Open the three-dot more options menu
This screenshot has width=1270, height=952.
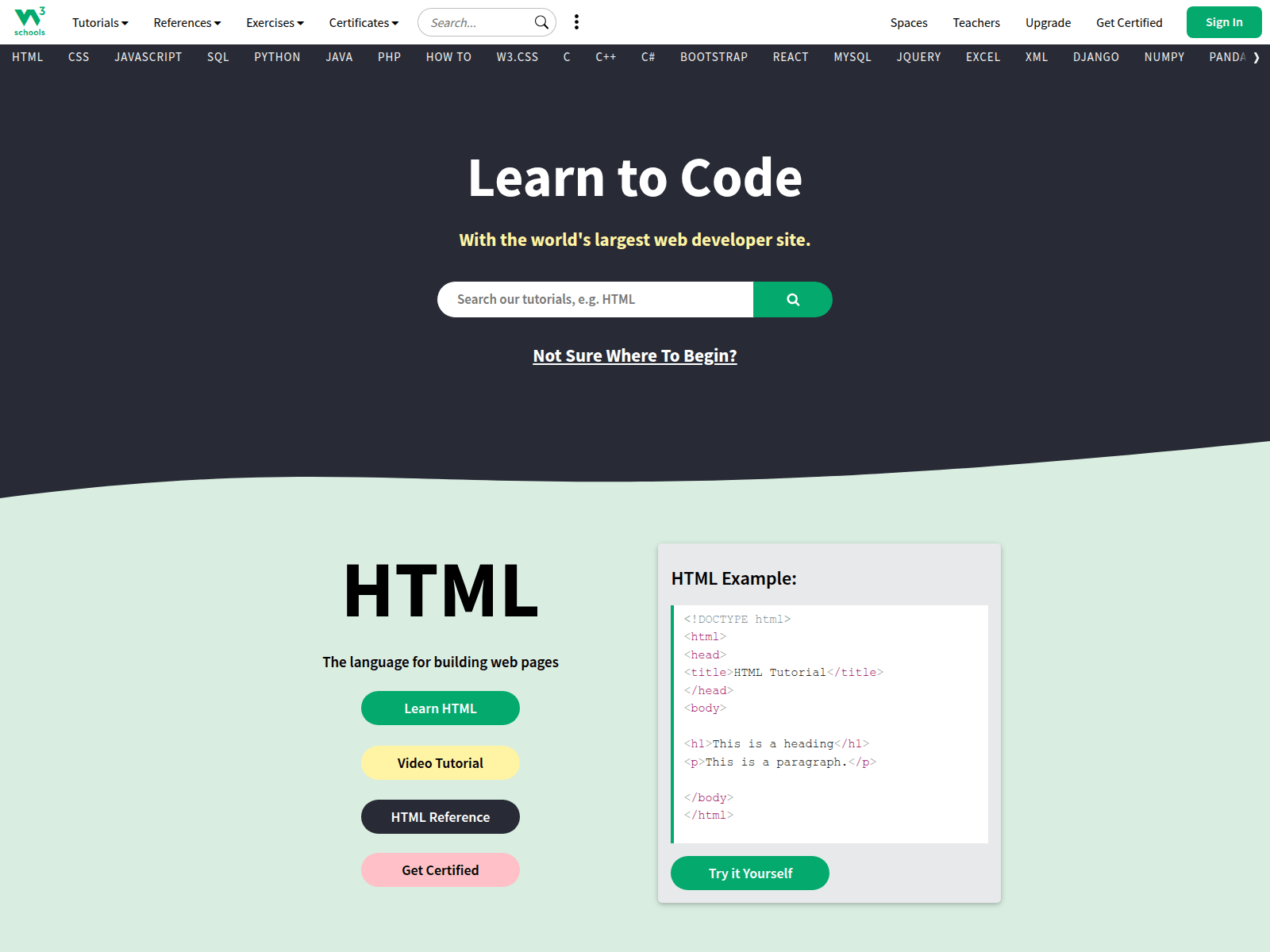[x=576, y=22]
